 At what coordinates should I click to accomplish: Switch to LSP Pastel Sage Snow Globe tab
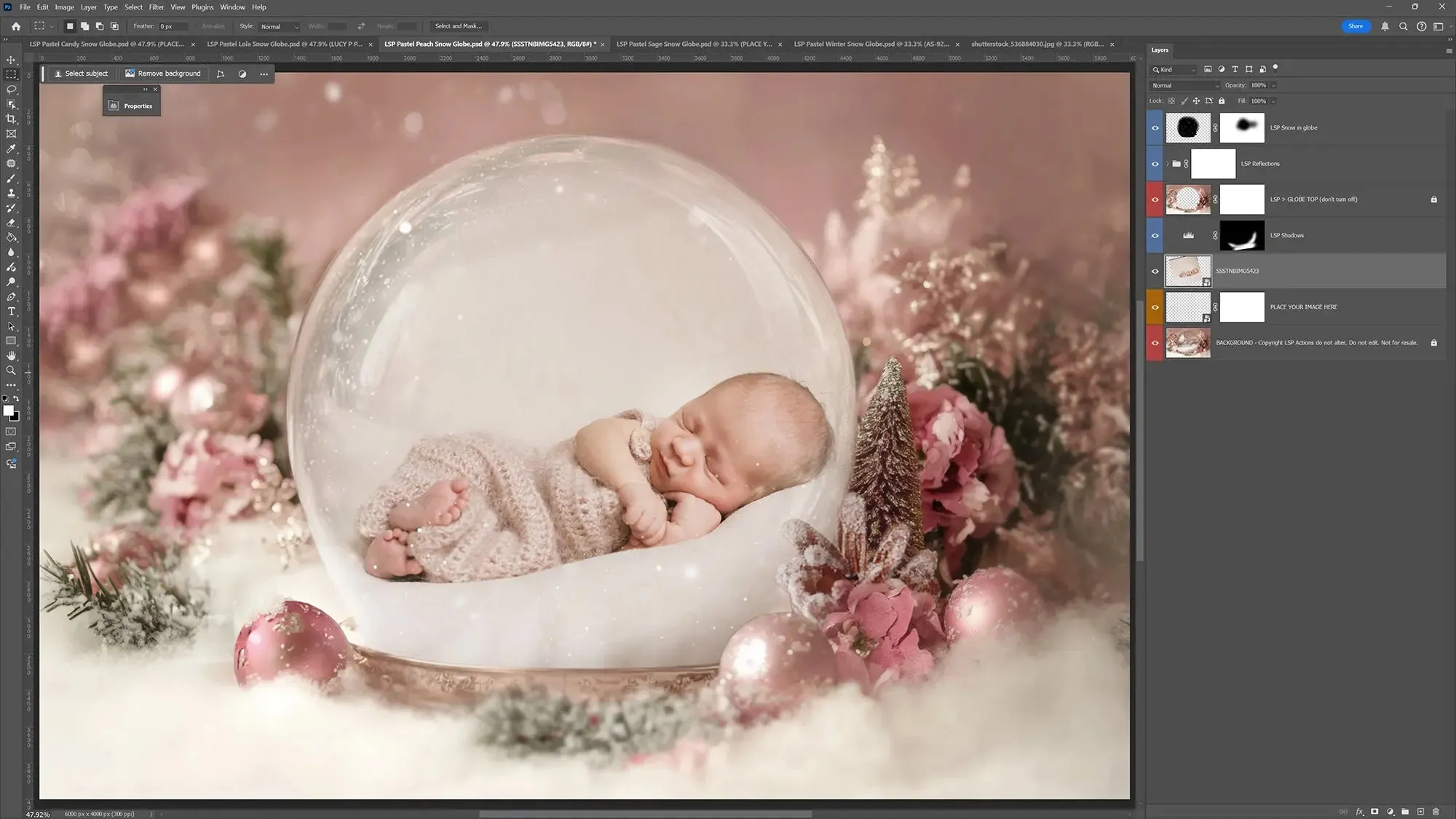click(694, 44)
